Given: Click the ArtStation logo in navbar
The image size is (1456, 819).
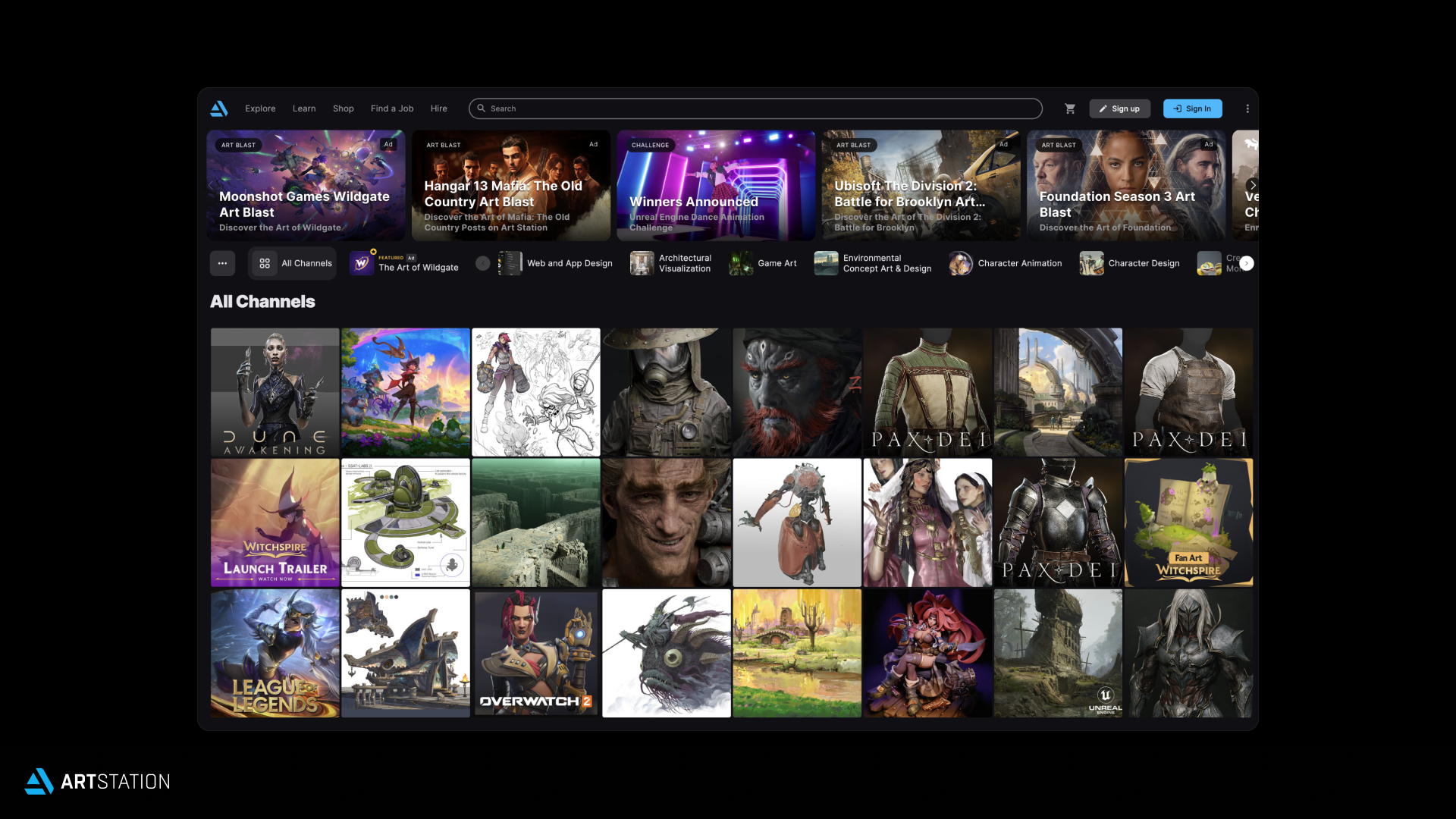Looking at the screenshot, I should coord(219,108).
